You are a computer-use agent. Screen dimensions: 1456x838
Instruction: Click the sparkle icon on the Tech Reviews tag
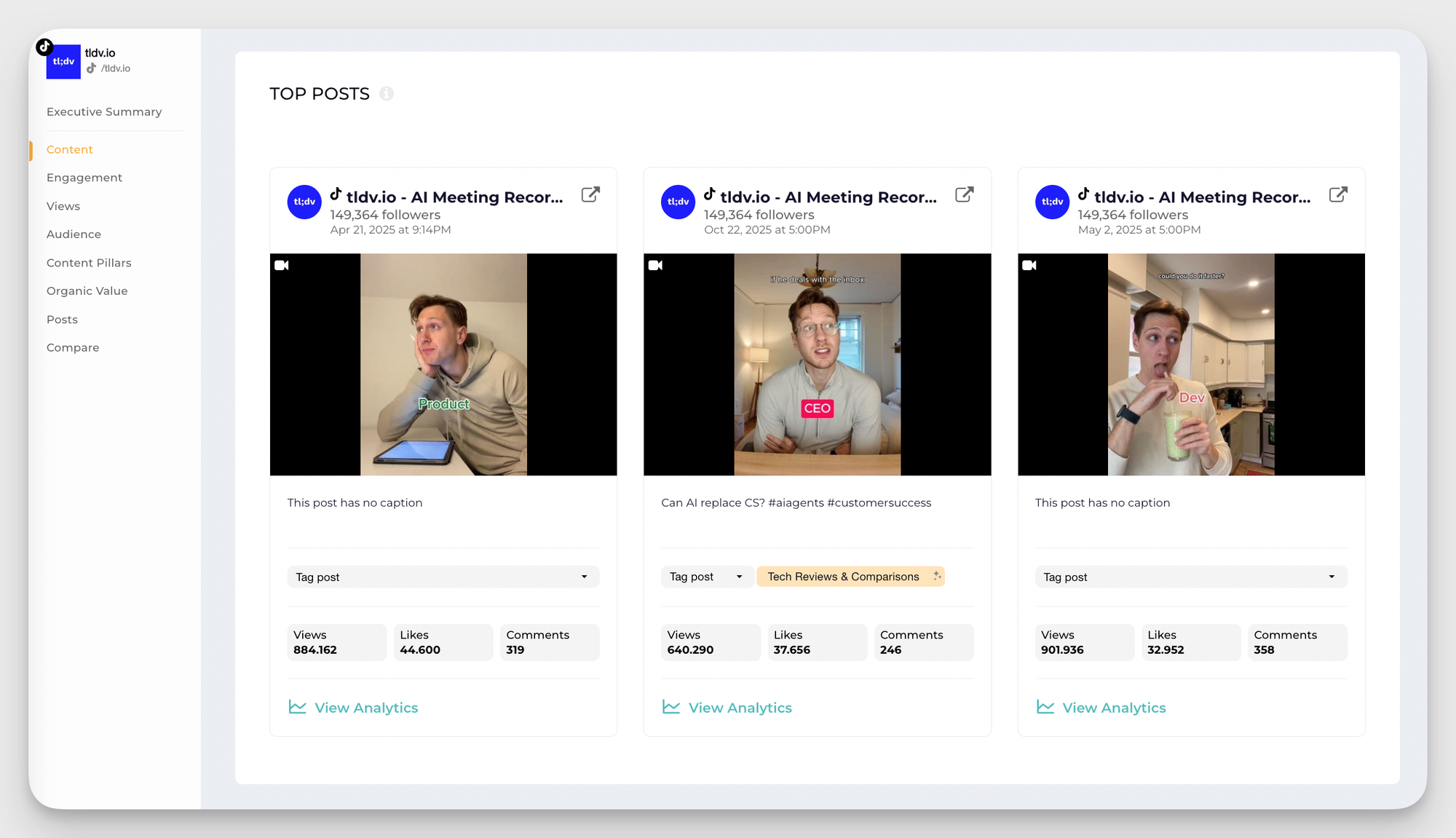coord(937,576)
